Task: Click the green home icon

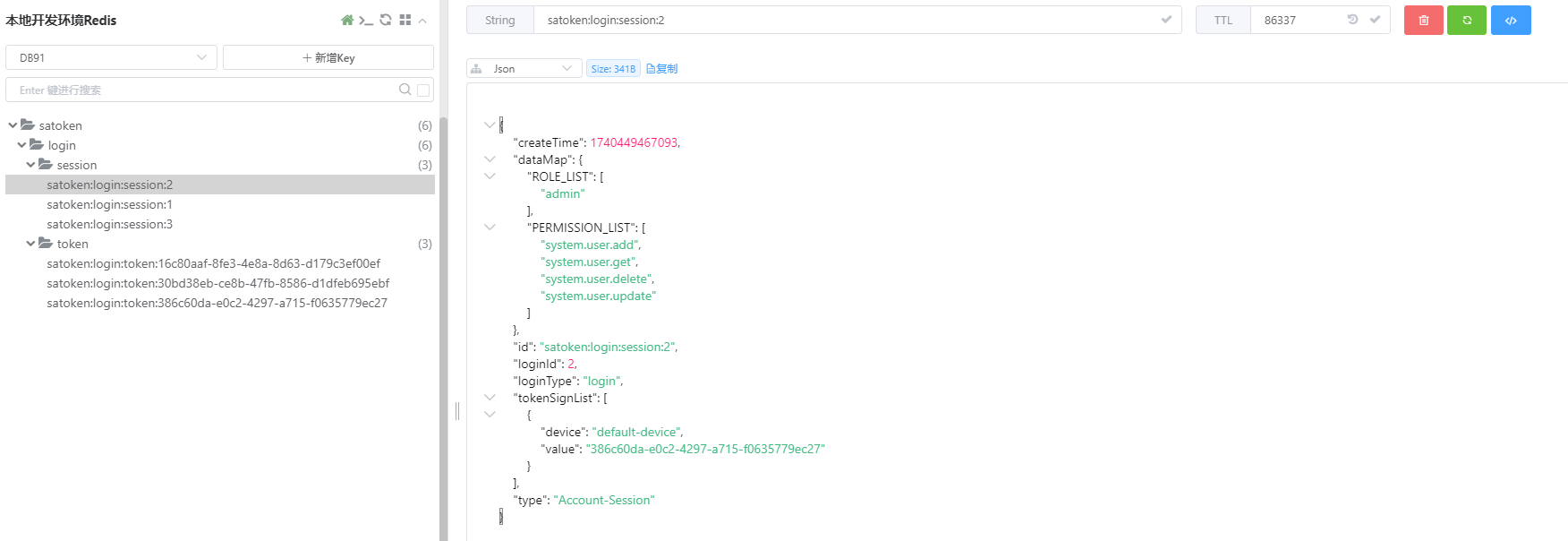Action: [x=347, y=20]
